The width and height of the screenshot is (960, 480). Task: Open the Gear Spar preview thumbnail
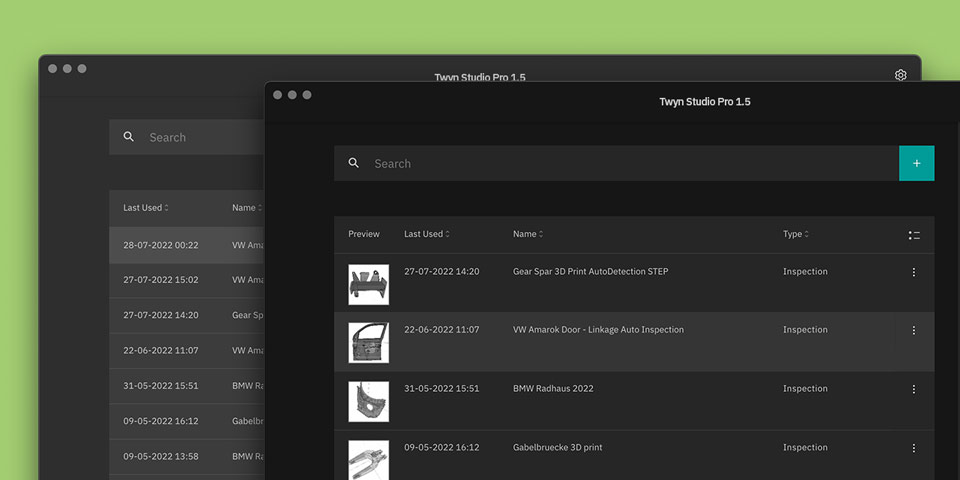pos(369,285)
